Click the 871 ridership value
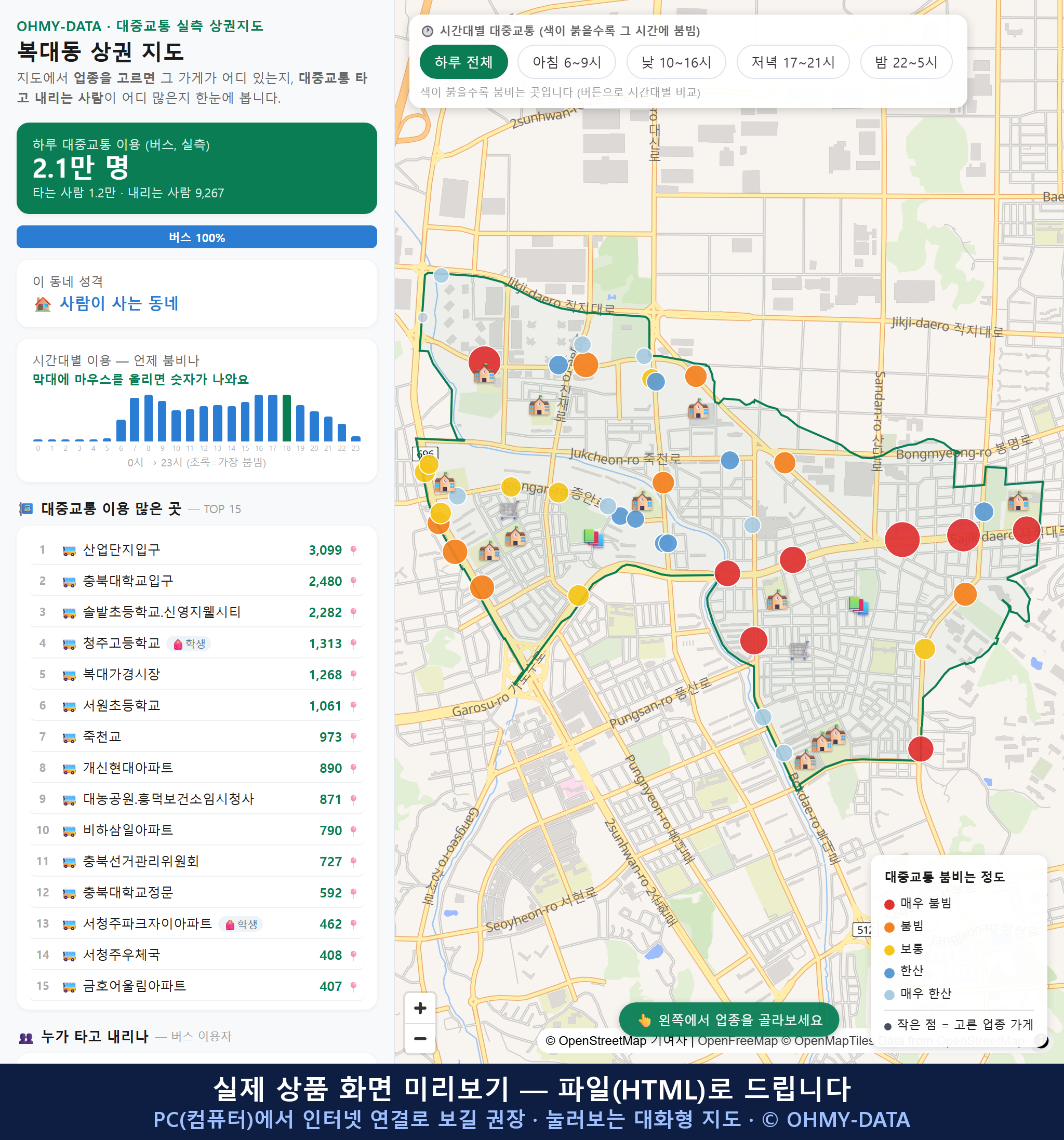Viewport: 1064px width, 1140px height. point(330,799)
